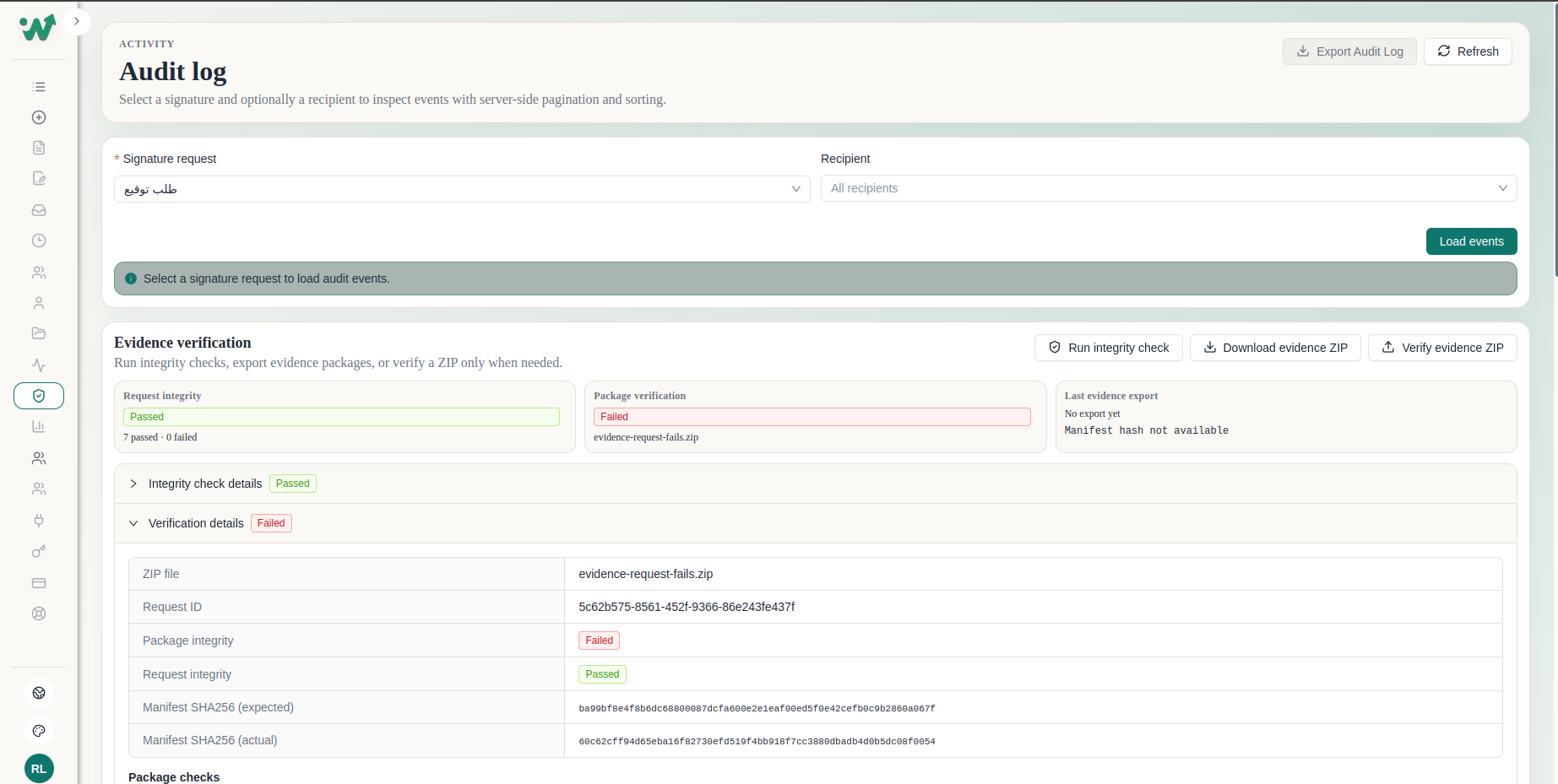Collapse the Verification details section
The image size is (1558, 784).
pyautogui.click(x=196, y=523)
